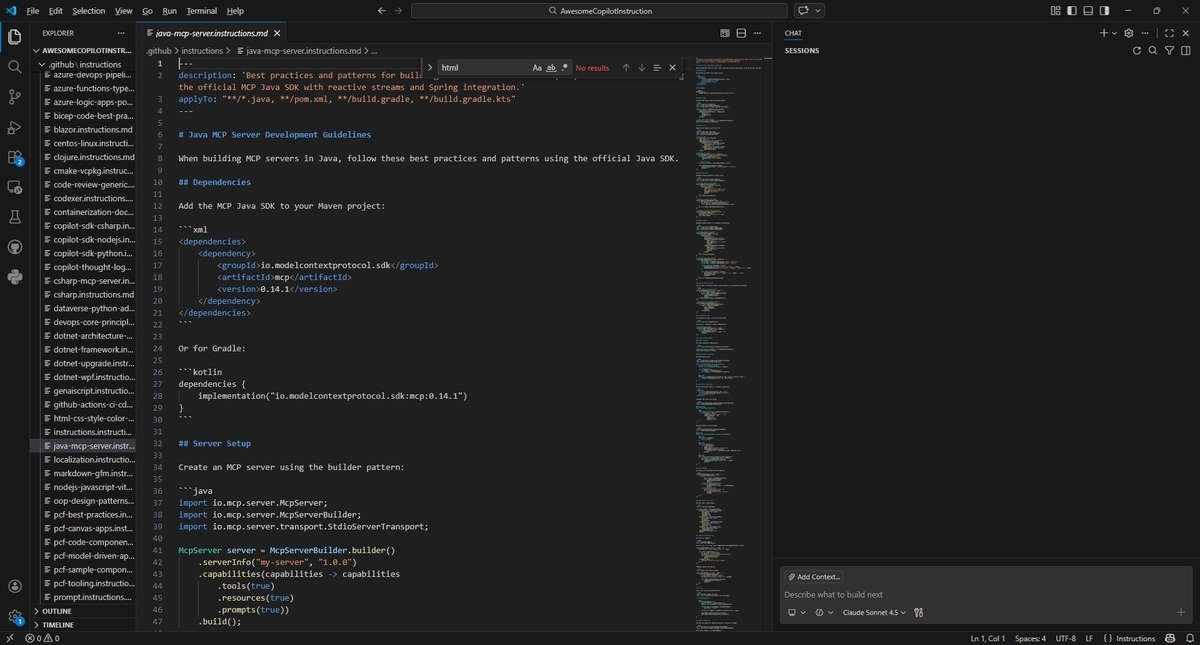
Task: Collapse the AWESOMECOPILOTINSTR... root folder
Action: click(84, 50)
